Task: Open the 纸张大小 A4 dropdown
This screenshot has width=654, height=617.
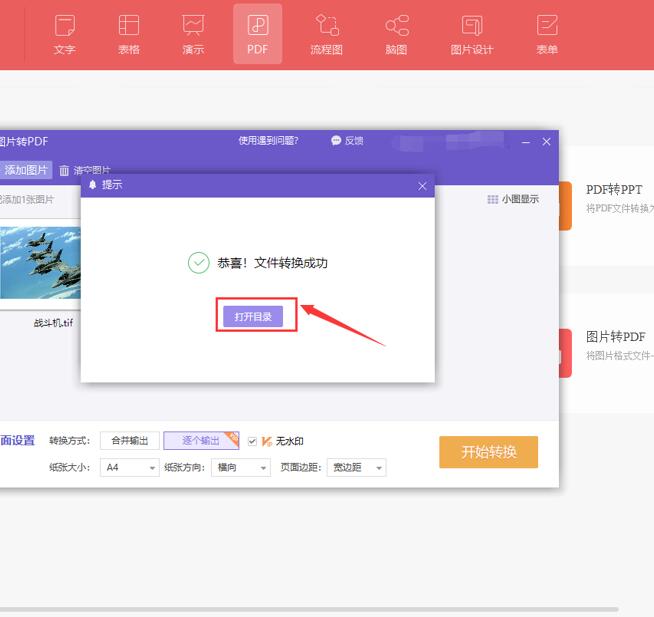Action: pyautogui.click(x=130, y=468)
